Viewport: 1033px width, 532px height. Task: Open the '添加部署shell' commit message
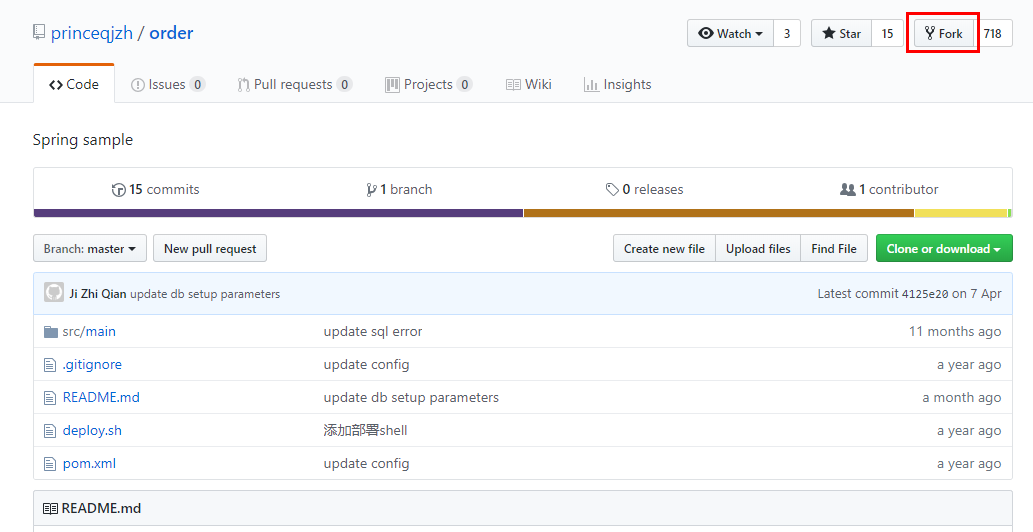[365, 430]
